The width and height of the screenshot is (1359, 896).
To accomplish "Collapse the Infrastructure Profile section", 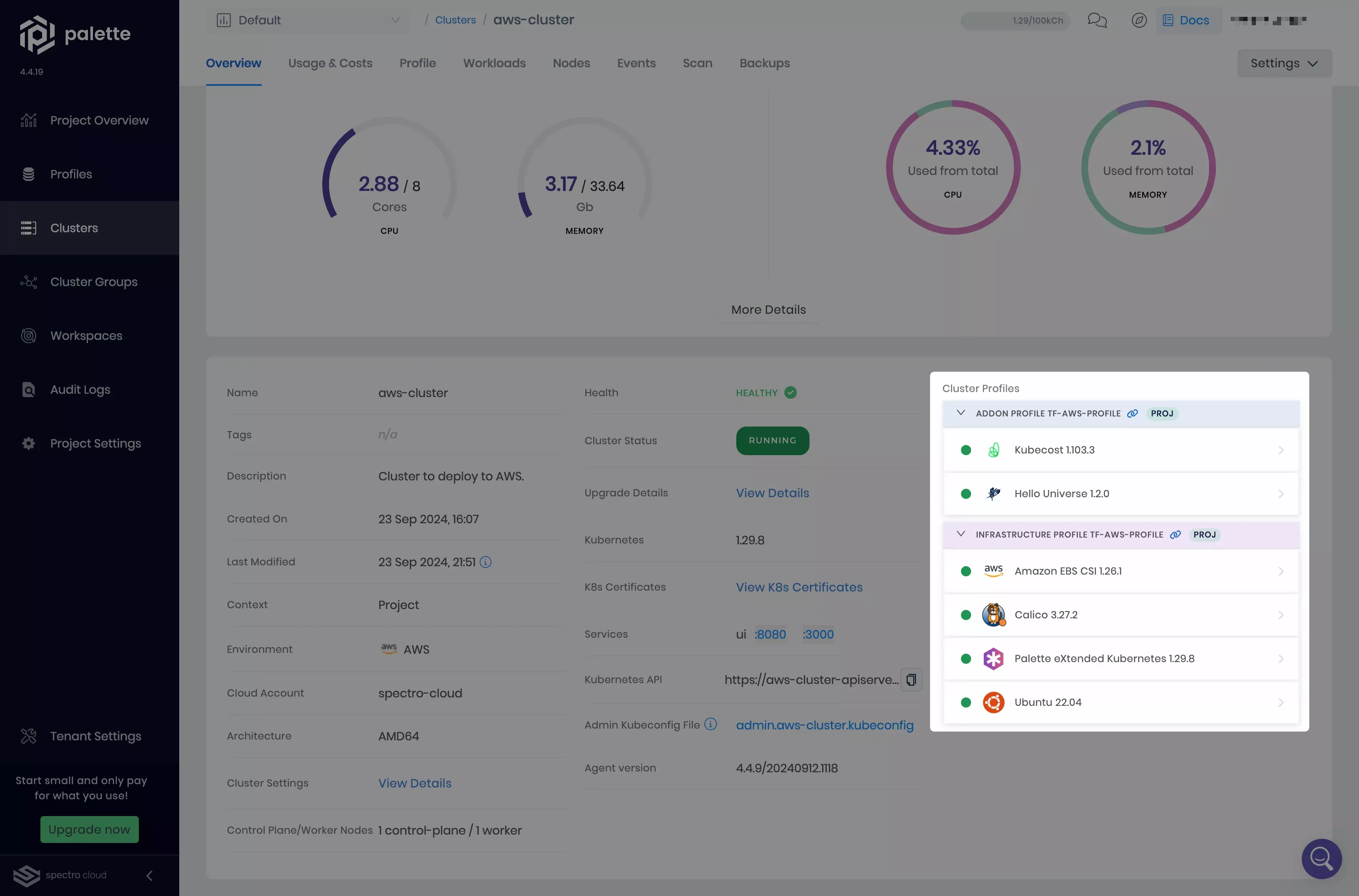I will point(961,534).
